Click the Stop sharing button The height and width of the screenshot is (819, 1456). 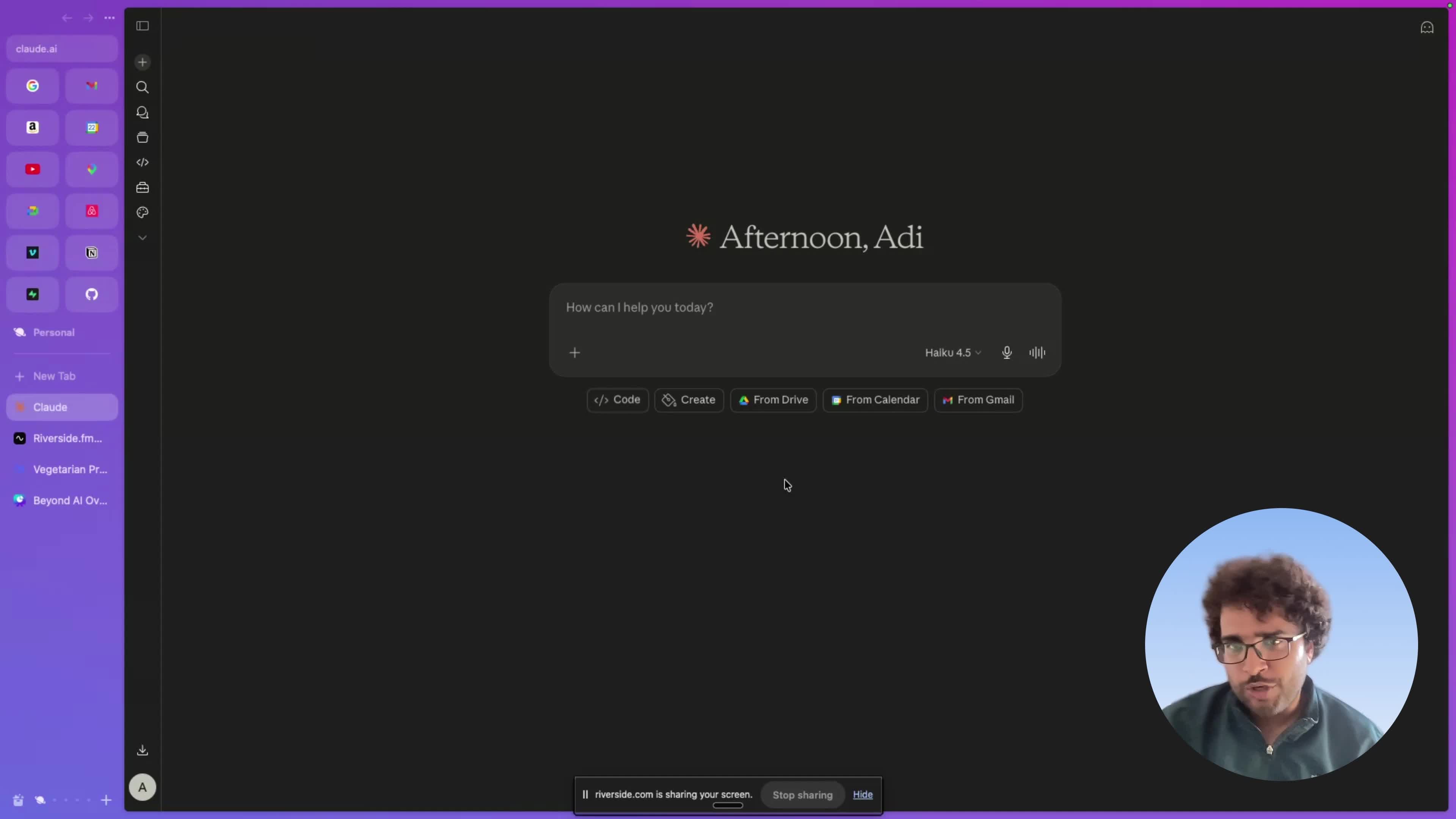pyautogui.click(x=802, y=795)
